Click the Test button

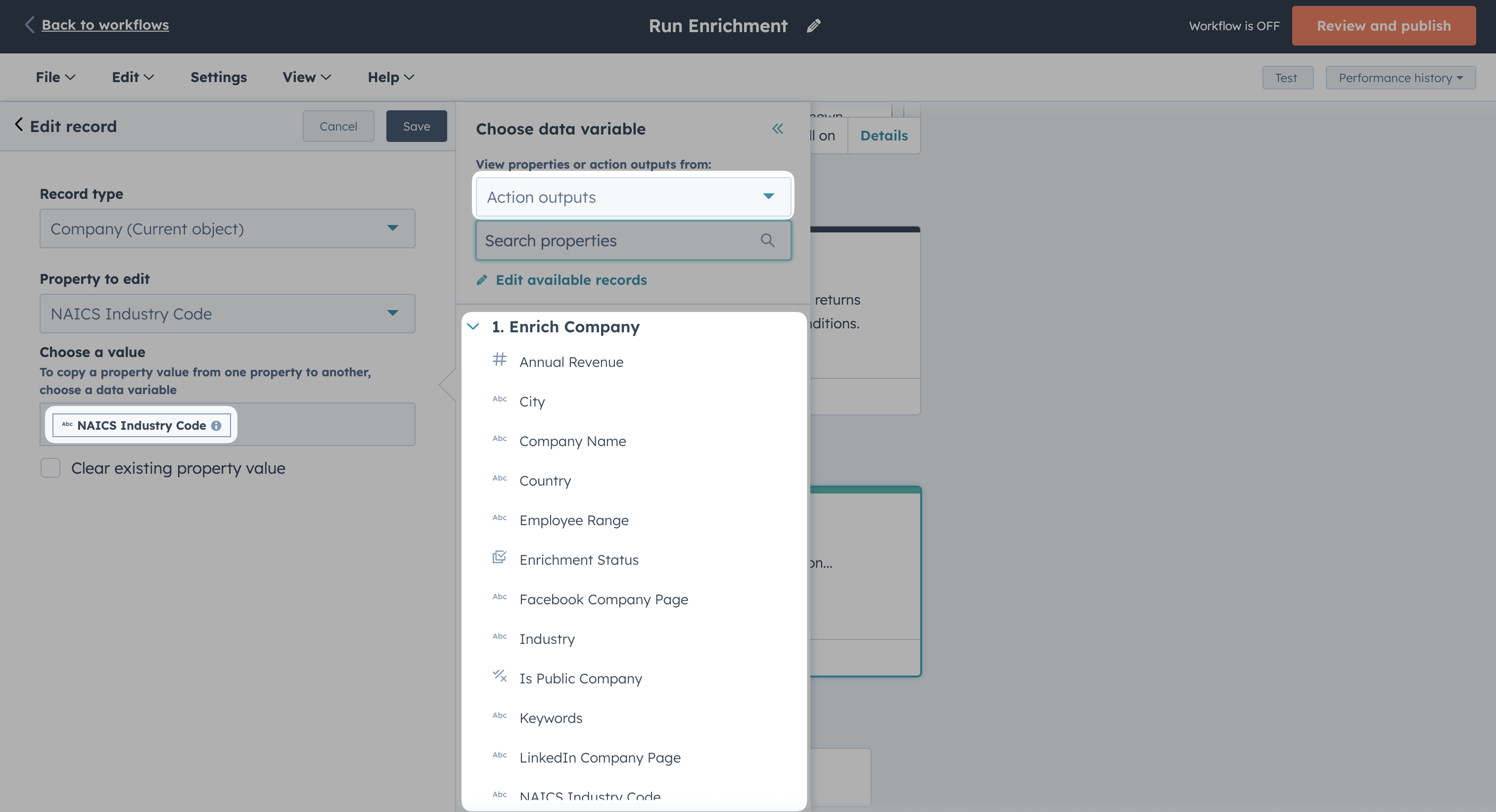pos(1288,78)
